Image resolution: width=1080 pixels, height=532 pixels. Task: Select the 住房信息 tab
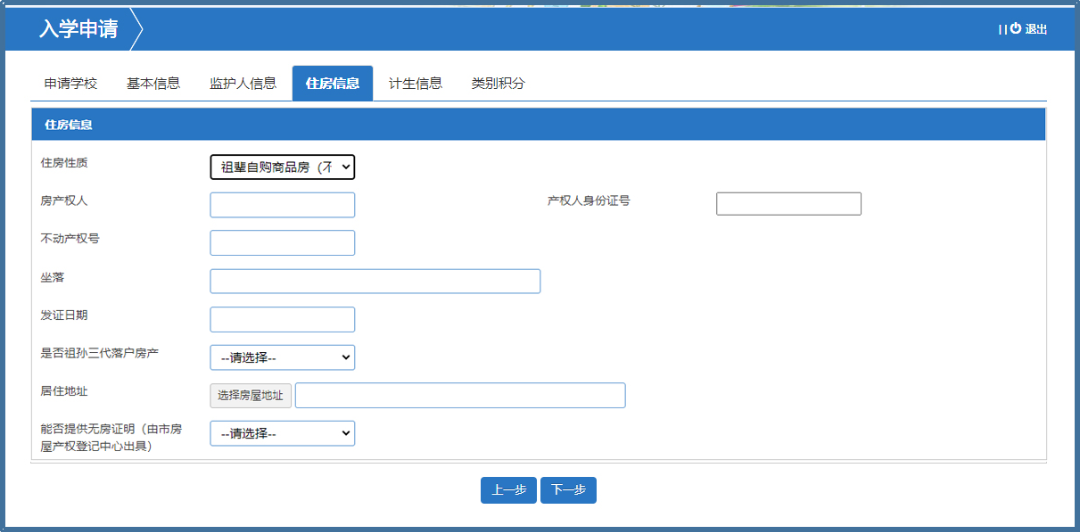coord(332,83)
